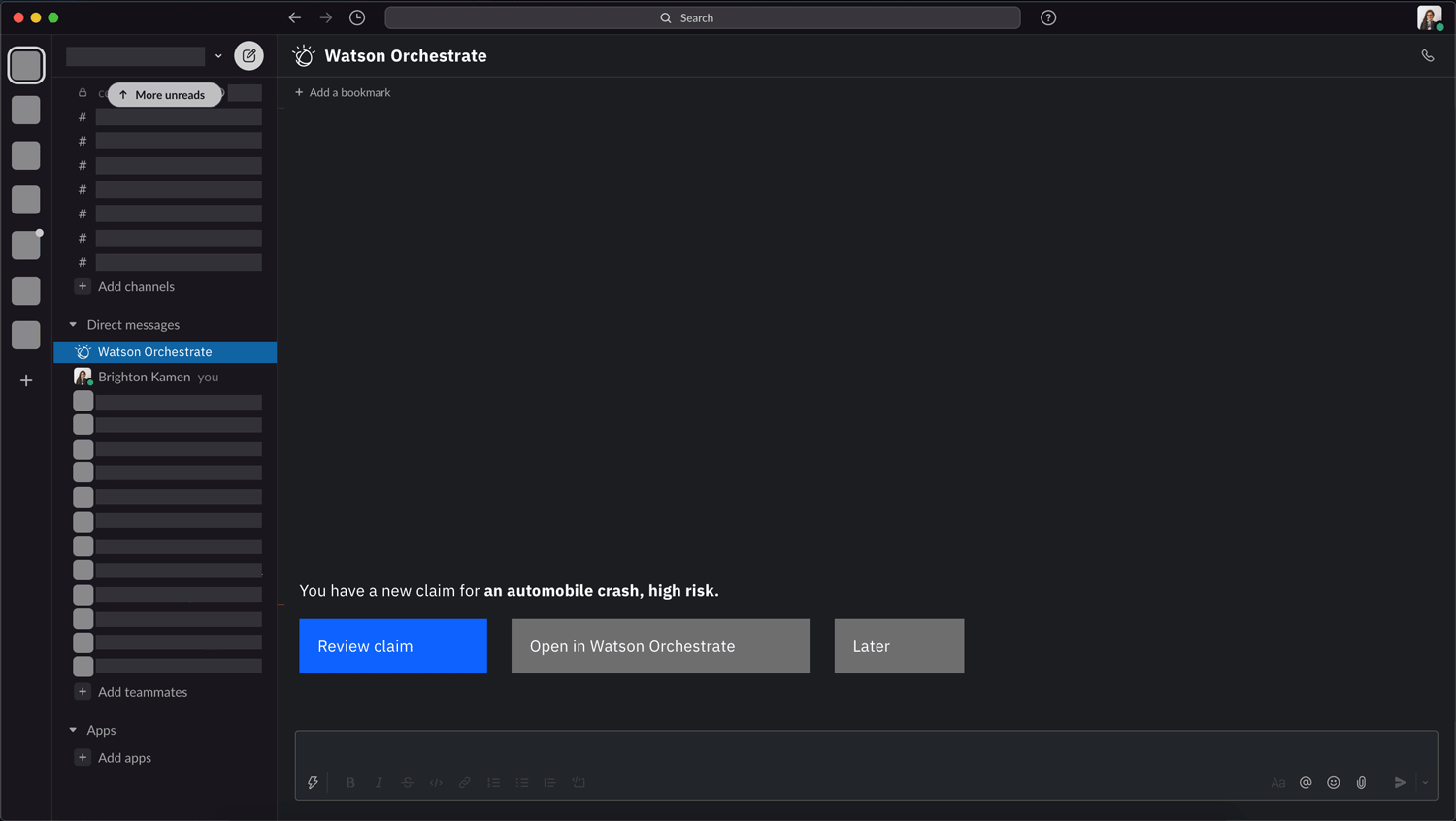Toggle bold formatting

coord(350,782)
